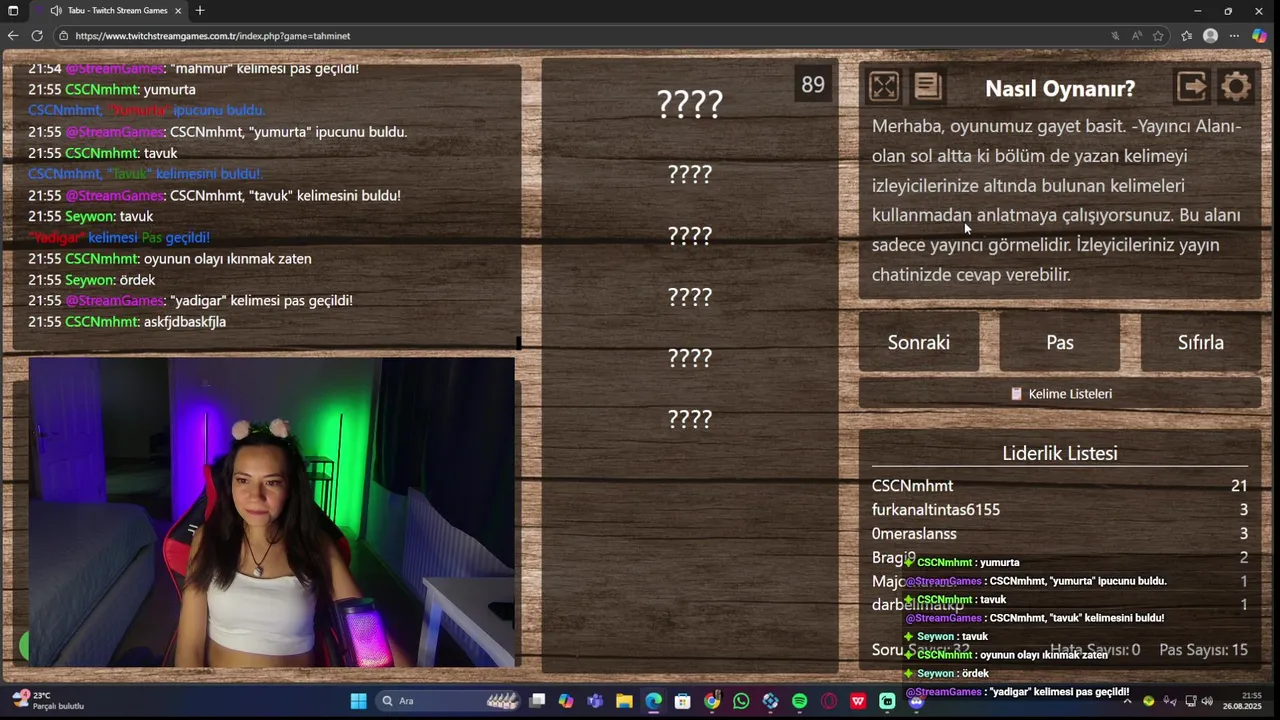The width and height of the screenshot is (1280, 720).
Task: Open Edge settings and more menu
Action: pyautogui.click(x=1234, y=35)
